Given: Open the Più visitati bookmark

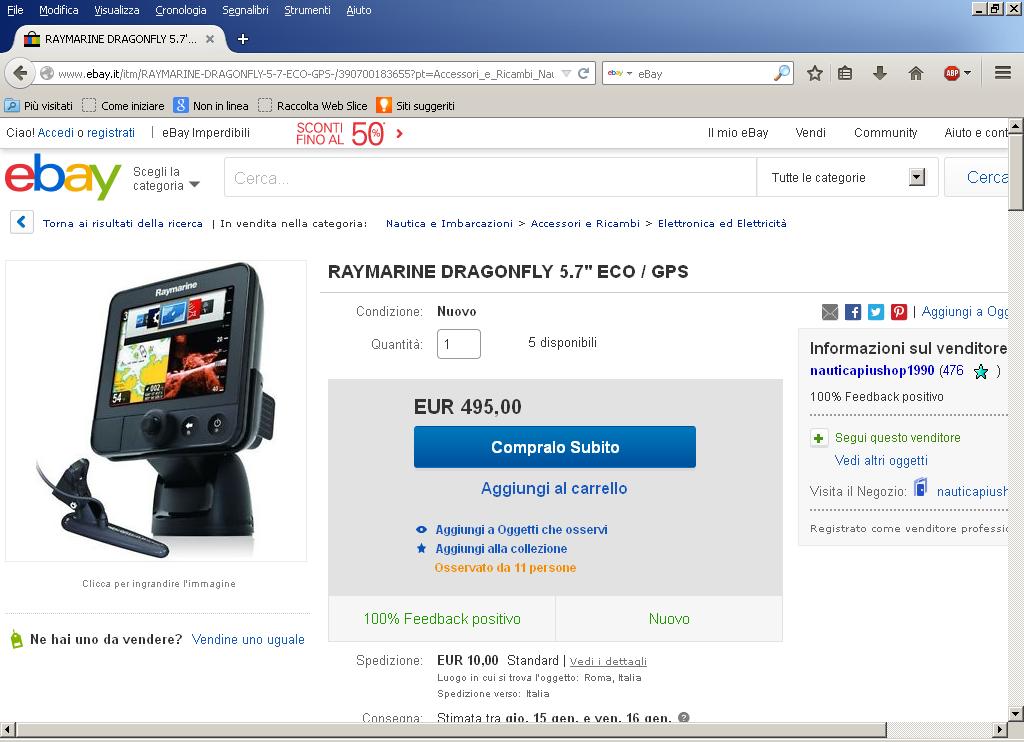Looking at the screenshot, I should 39,105.
